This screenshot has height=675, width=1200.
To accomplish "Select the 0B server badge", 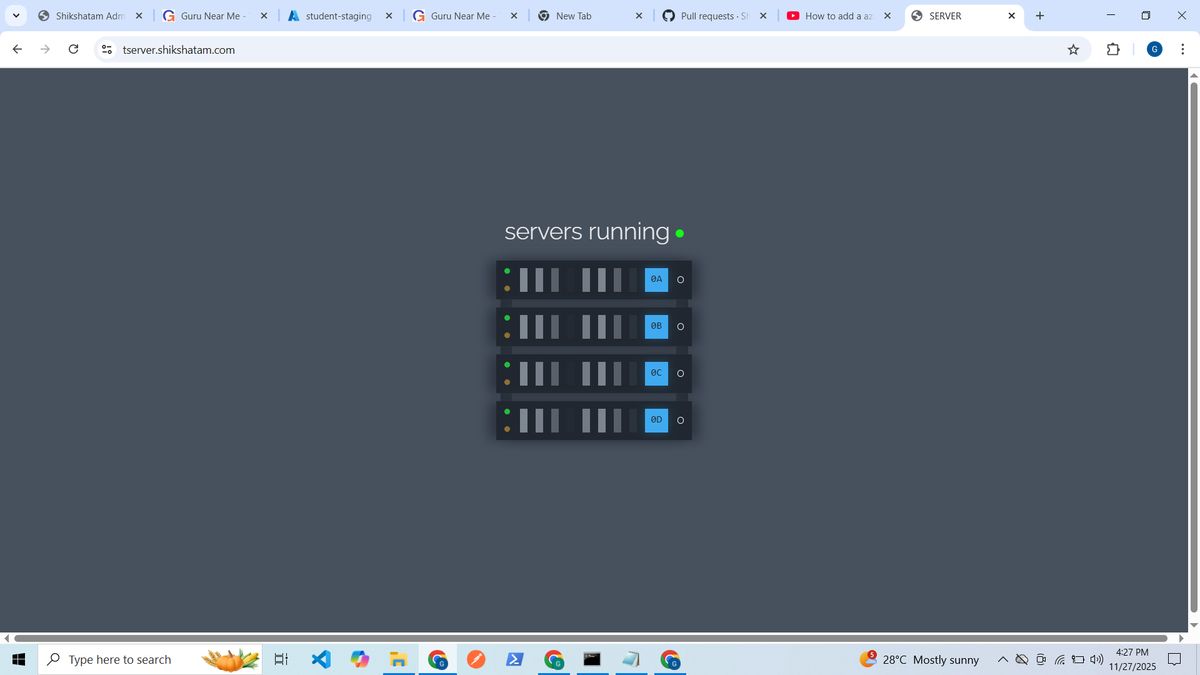I will (x=655, y=326).
